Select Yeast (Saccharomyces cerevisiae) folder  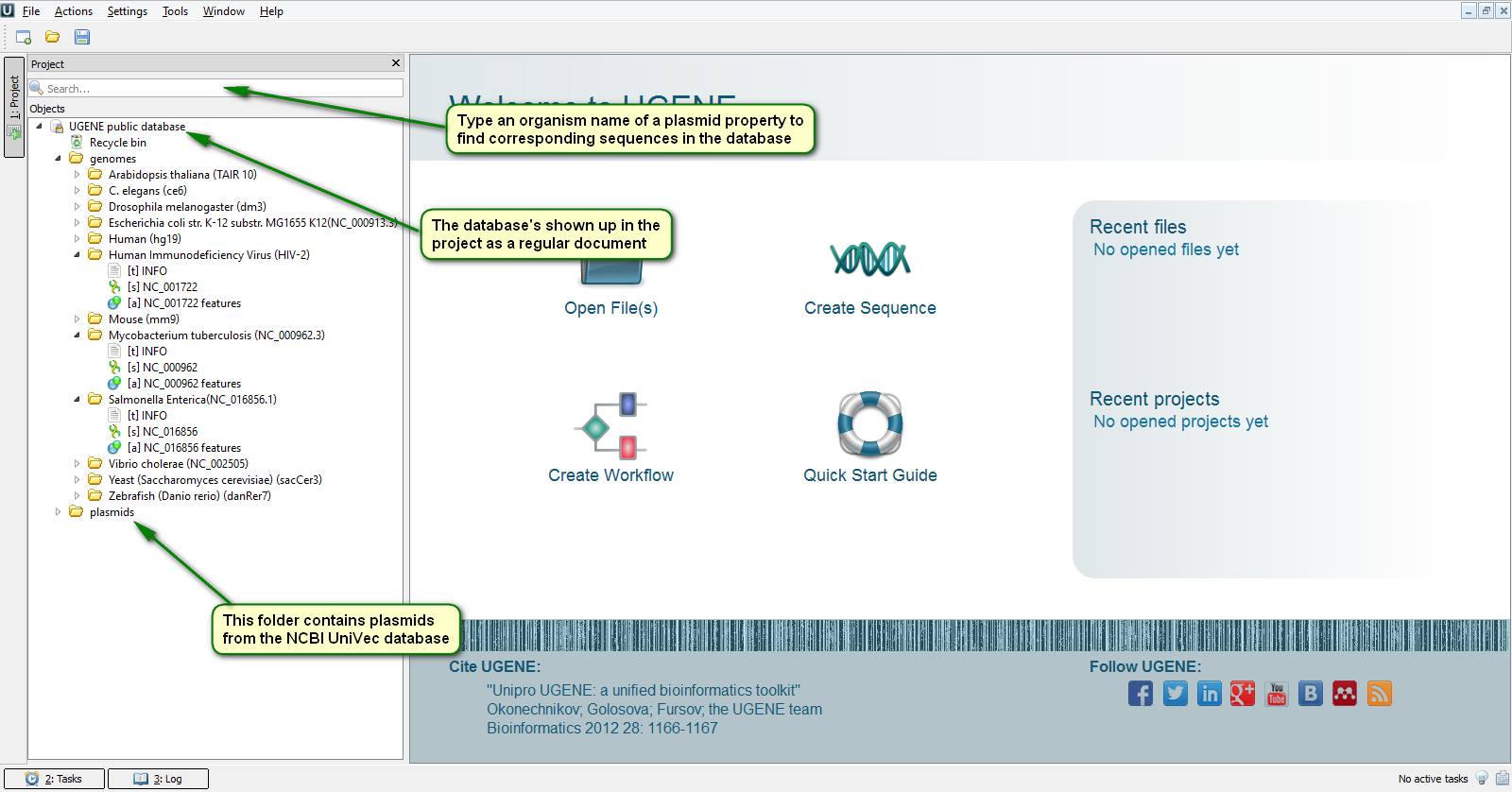pos(215,480)
